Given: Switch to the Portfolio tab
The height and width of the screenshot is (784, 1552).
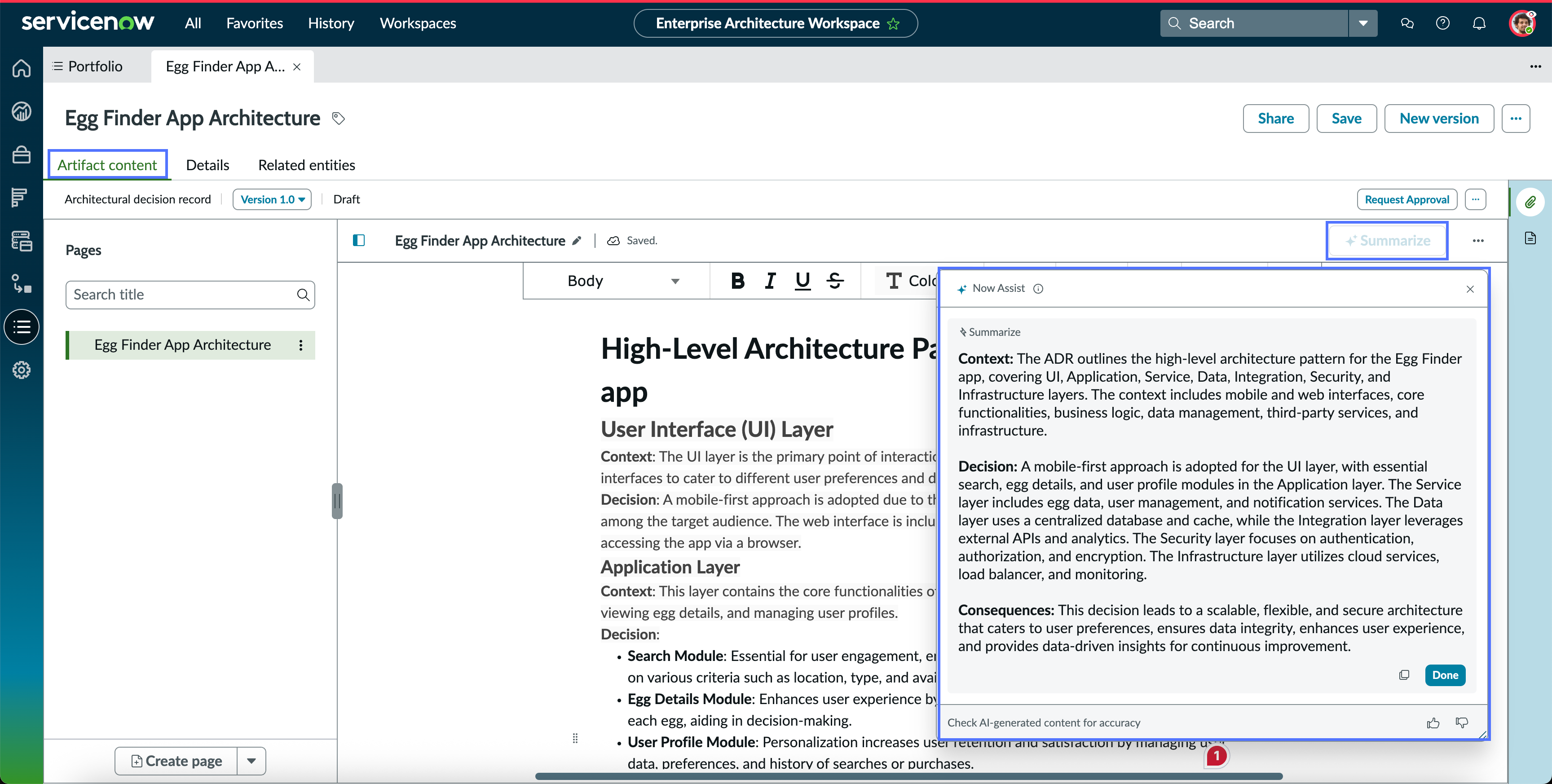Looking at the screenshot, I should 88,66.
